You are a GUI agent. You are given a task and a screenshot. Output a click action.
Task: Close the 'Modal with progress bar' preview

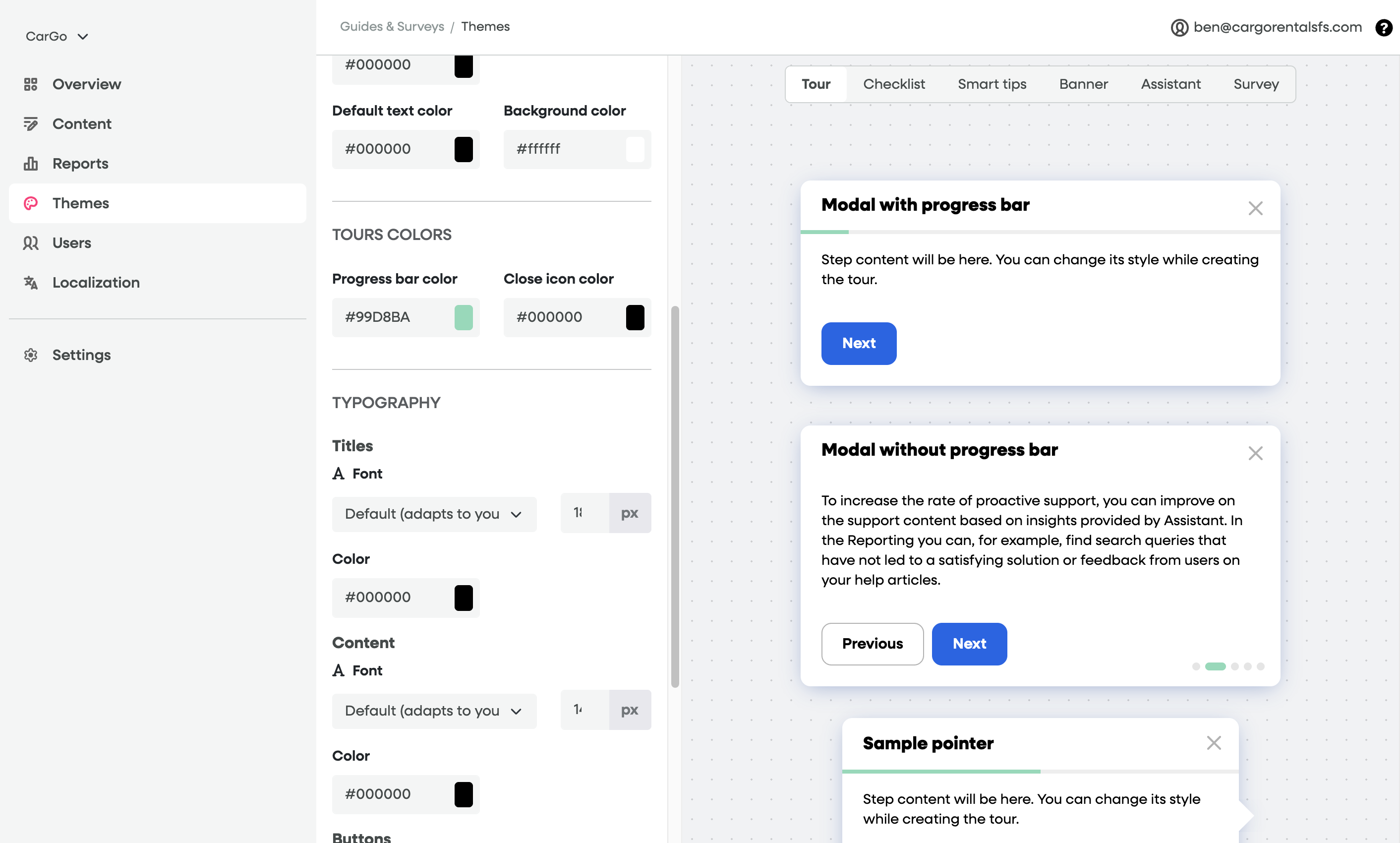(1255, 208)
